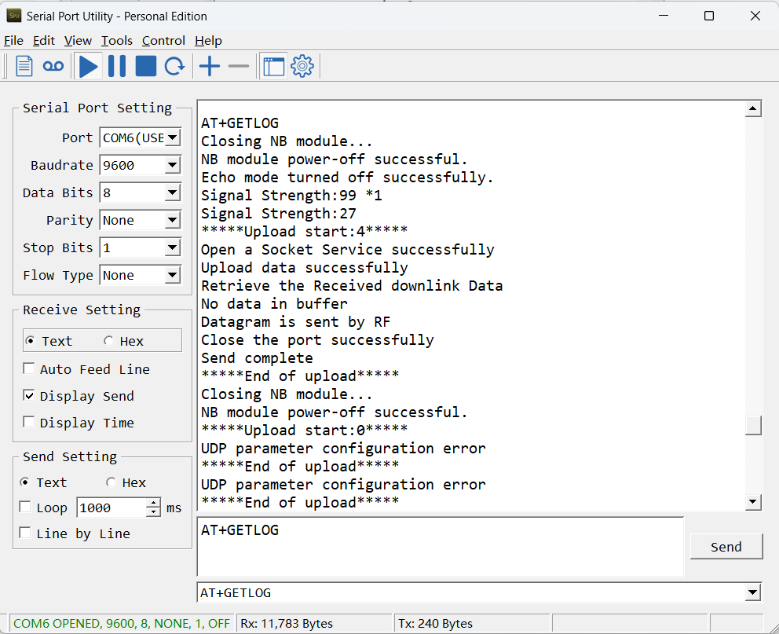The height and width of the screenshot is (634, 779).
Task: Expand the Data Bits dropdown
Action: pyautogui.click(x=173, y=192)
